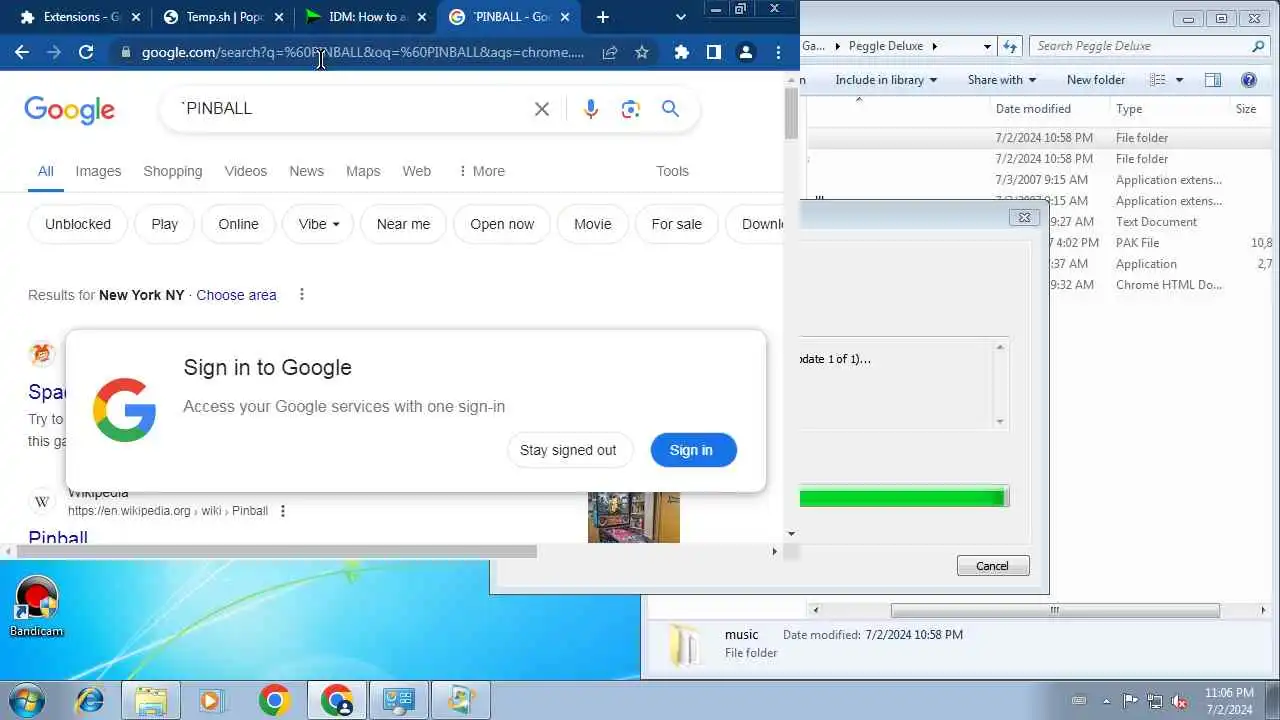
Task: Change view icon in Explorer toolbar
Action: tap(1158, 80)
